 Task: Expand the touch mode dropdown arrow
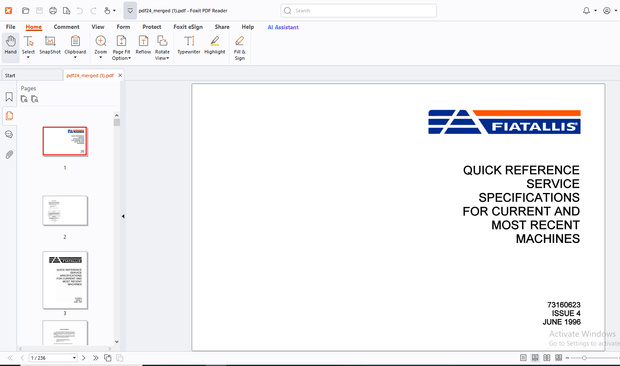coord(114,11)
